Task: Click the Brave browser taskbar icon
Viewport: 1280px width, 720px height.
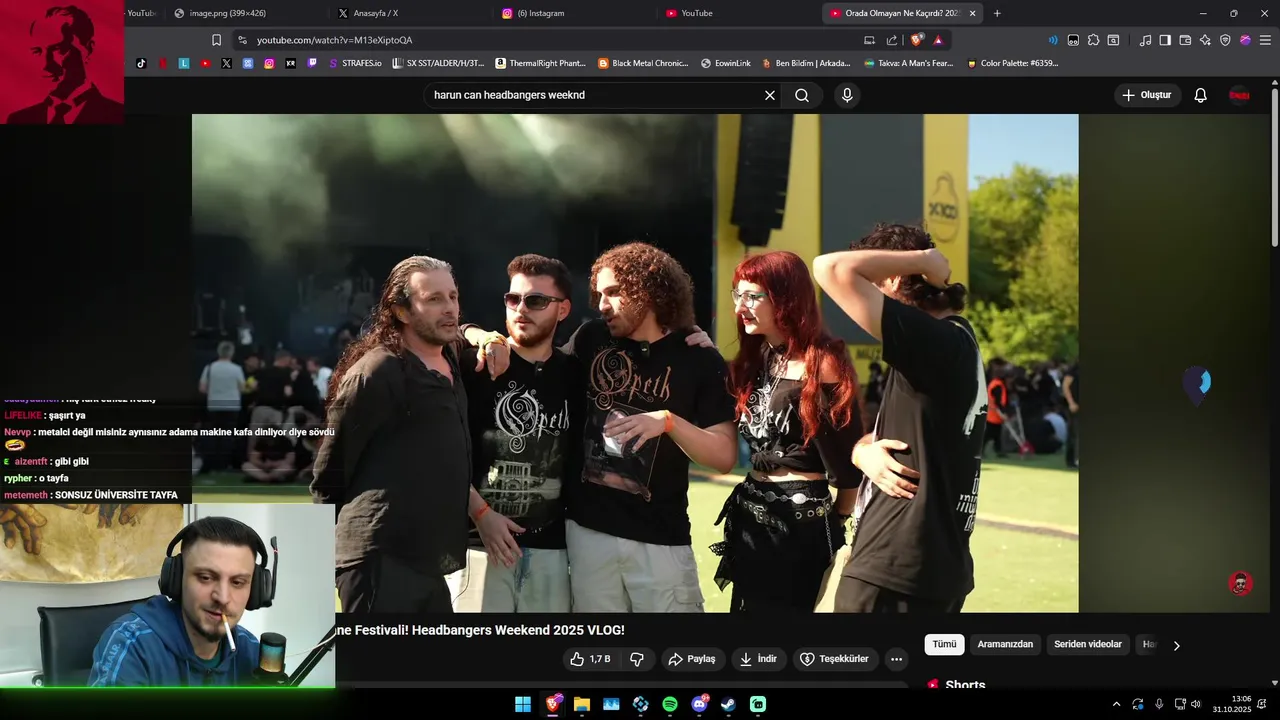Action: tap(553, 704)
